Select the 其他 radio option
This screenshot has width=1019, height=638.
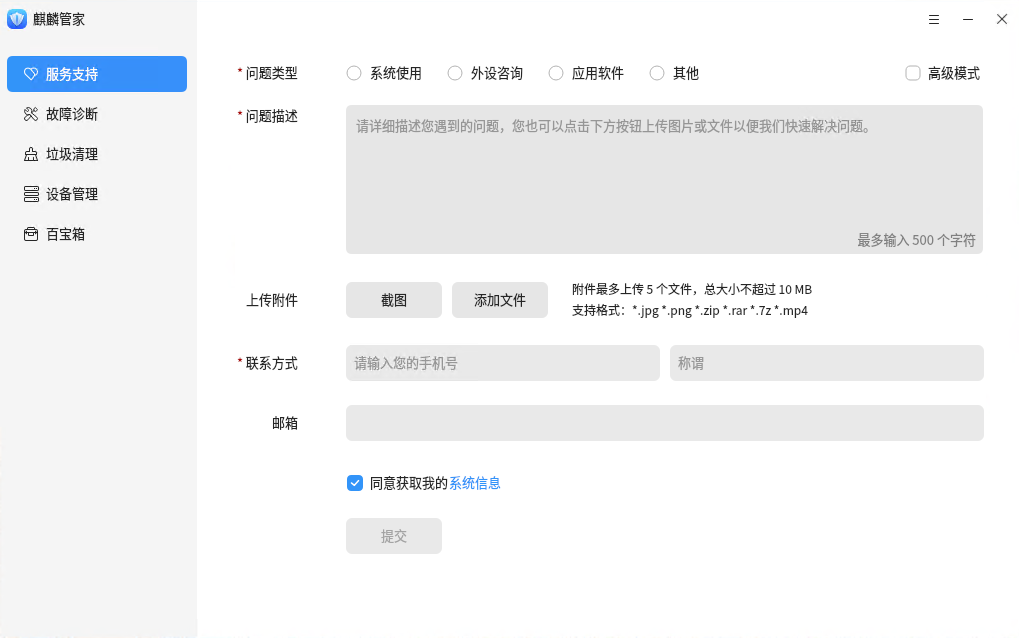[657, 73]
